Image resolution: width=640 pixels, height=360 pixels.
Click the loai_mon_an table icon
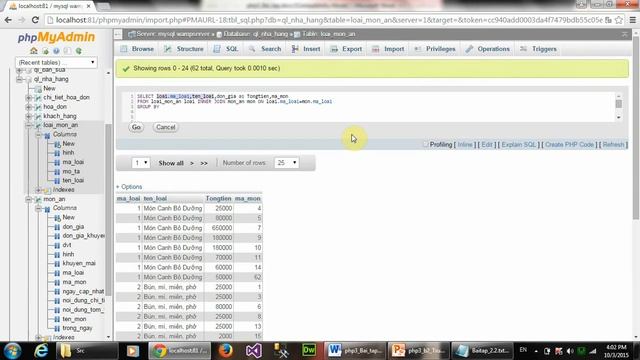(38, 125)
